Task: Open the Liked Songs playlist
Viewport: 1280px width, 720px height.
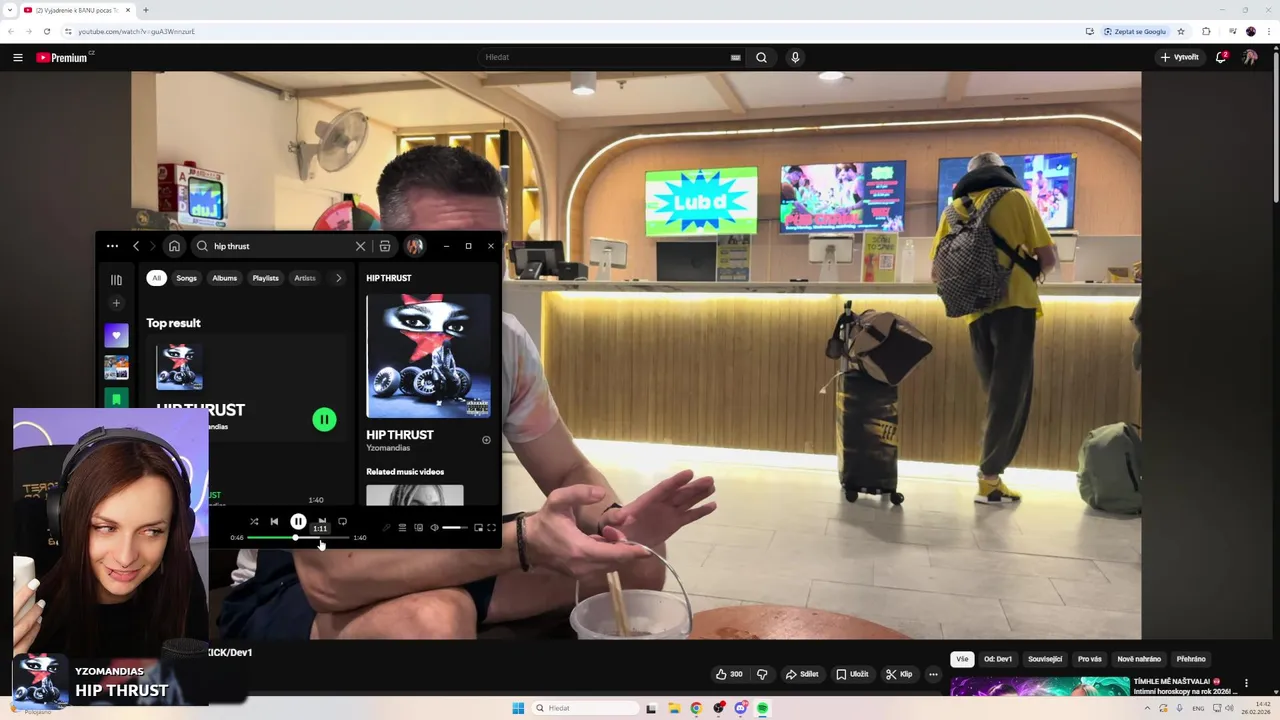Action: (x=116, y=336)
